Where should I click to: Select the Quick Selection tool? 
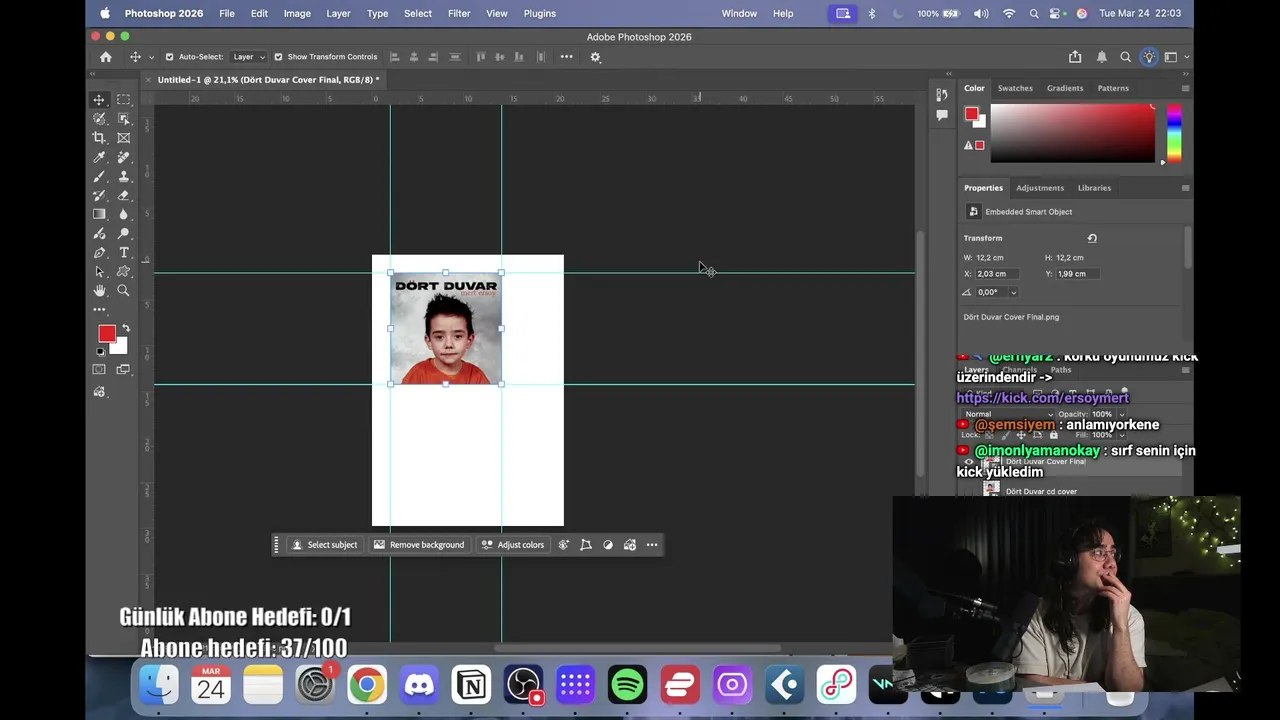pos(99,119)
